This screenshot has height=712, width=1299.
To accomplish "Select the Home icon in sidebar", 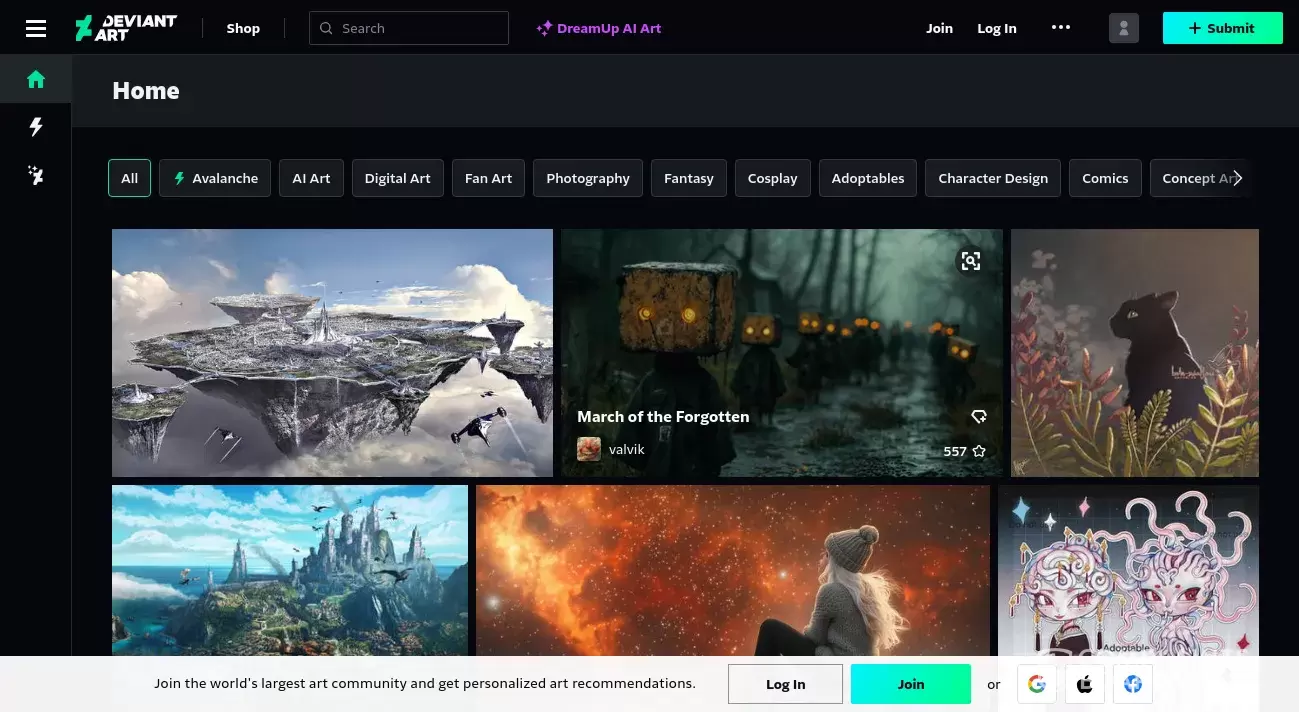I will click(x=36, y=79).
